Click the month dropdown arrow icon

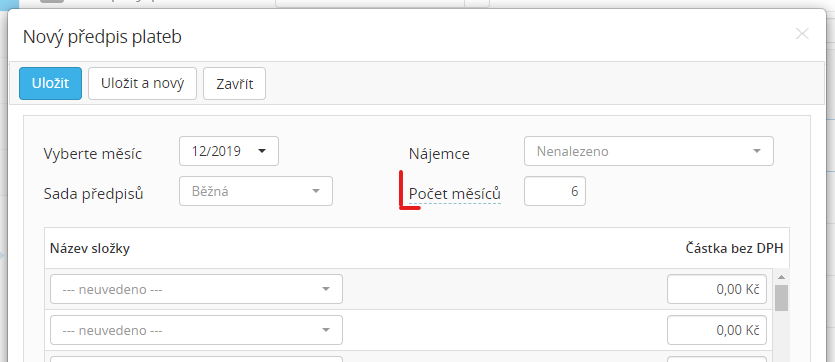[261, 151]
